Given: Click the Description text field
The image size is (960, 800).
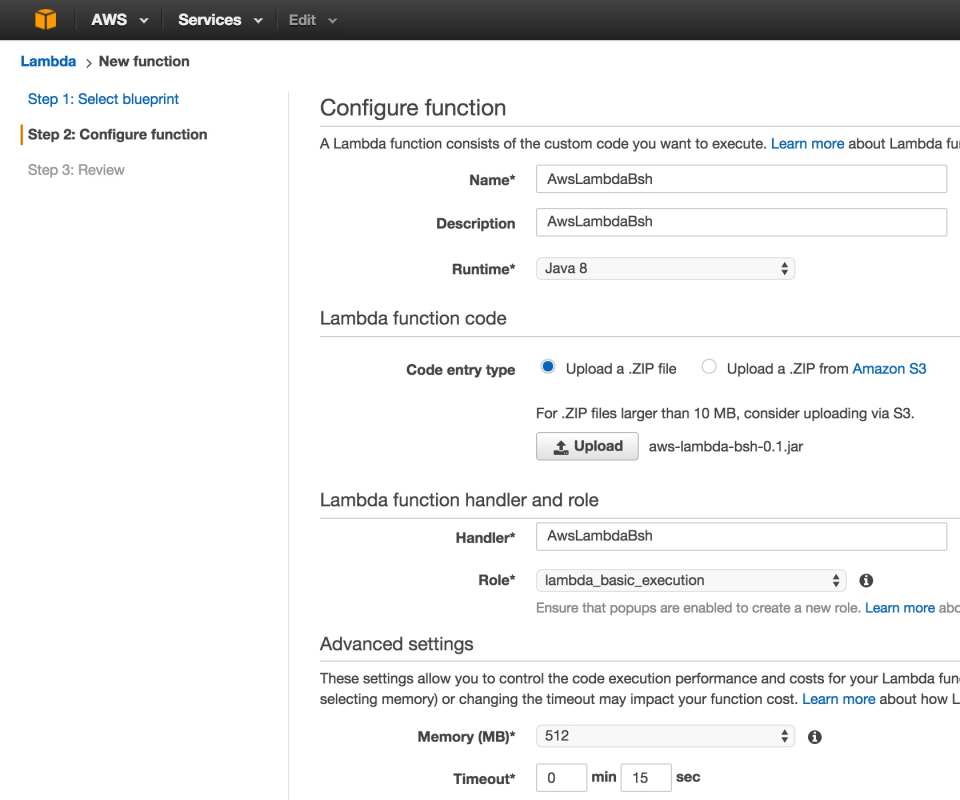Looking at the screenshot, I should (x=740, y=221).
